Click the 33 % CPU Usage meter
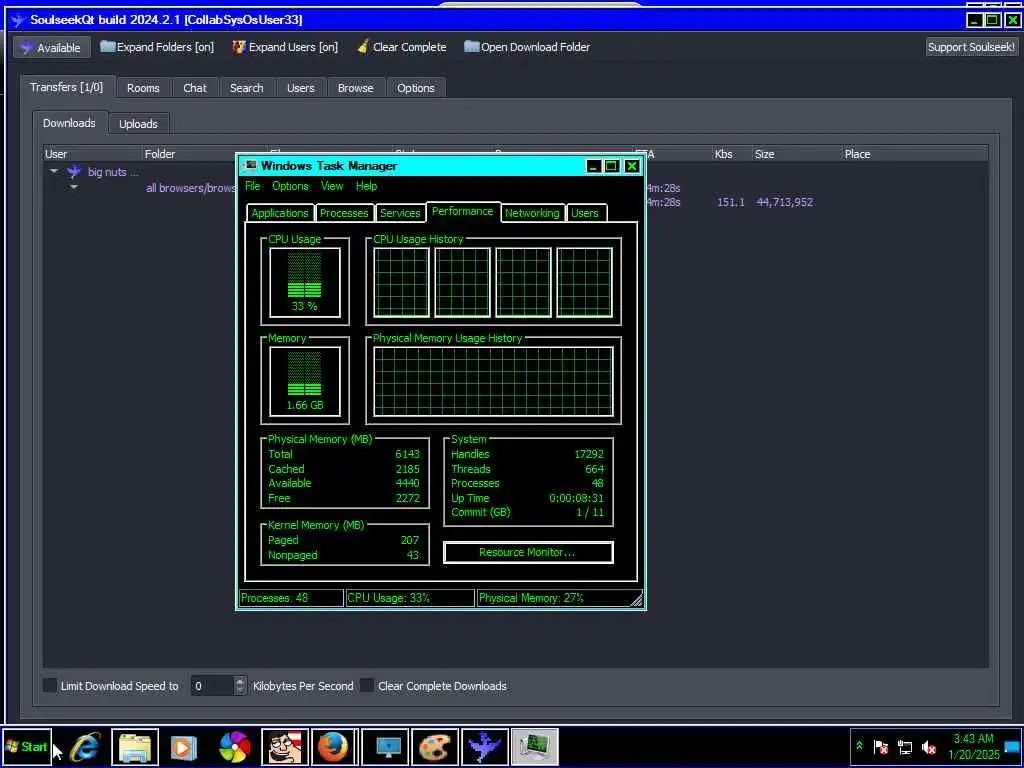Image resolution: width=1024 pixels, height=768 pixels. 304,283
